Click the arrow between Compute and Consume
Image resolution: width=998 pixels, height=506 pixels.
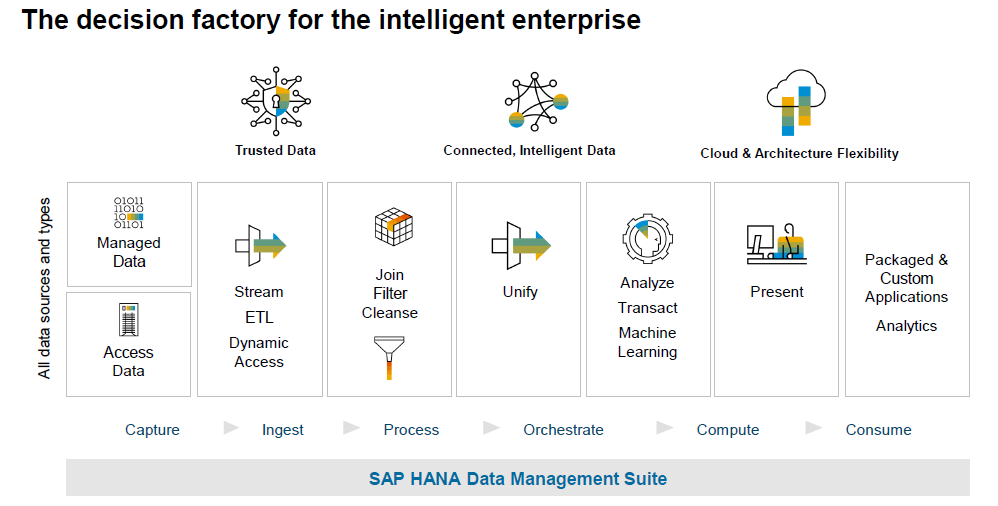[814, 428]
